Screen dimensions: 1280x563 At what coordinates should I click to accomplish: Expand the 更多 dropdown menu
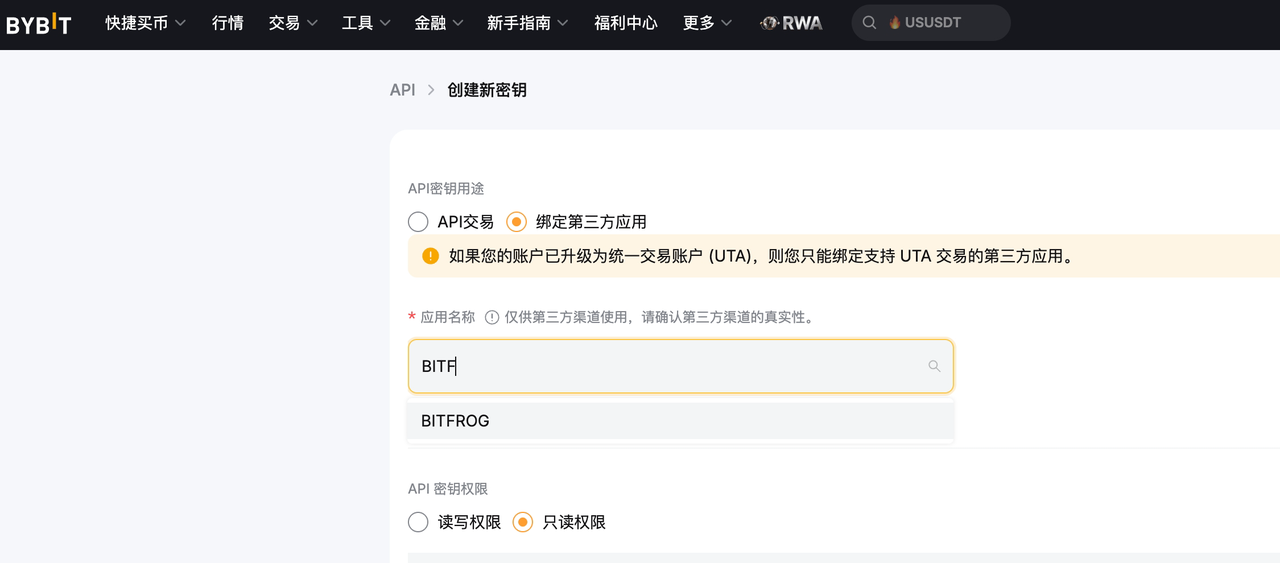(x=707, y=23)
